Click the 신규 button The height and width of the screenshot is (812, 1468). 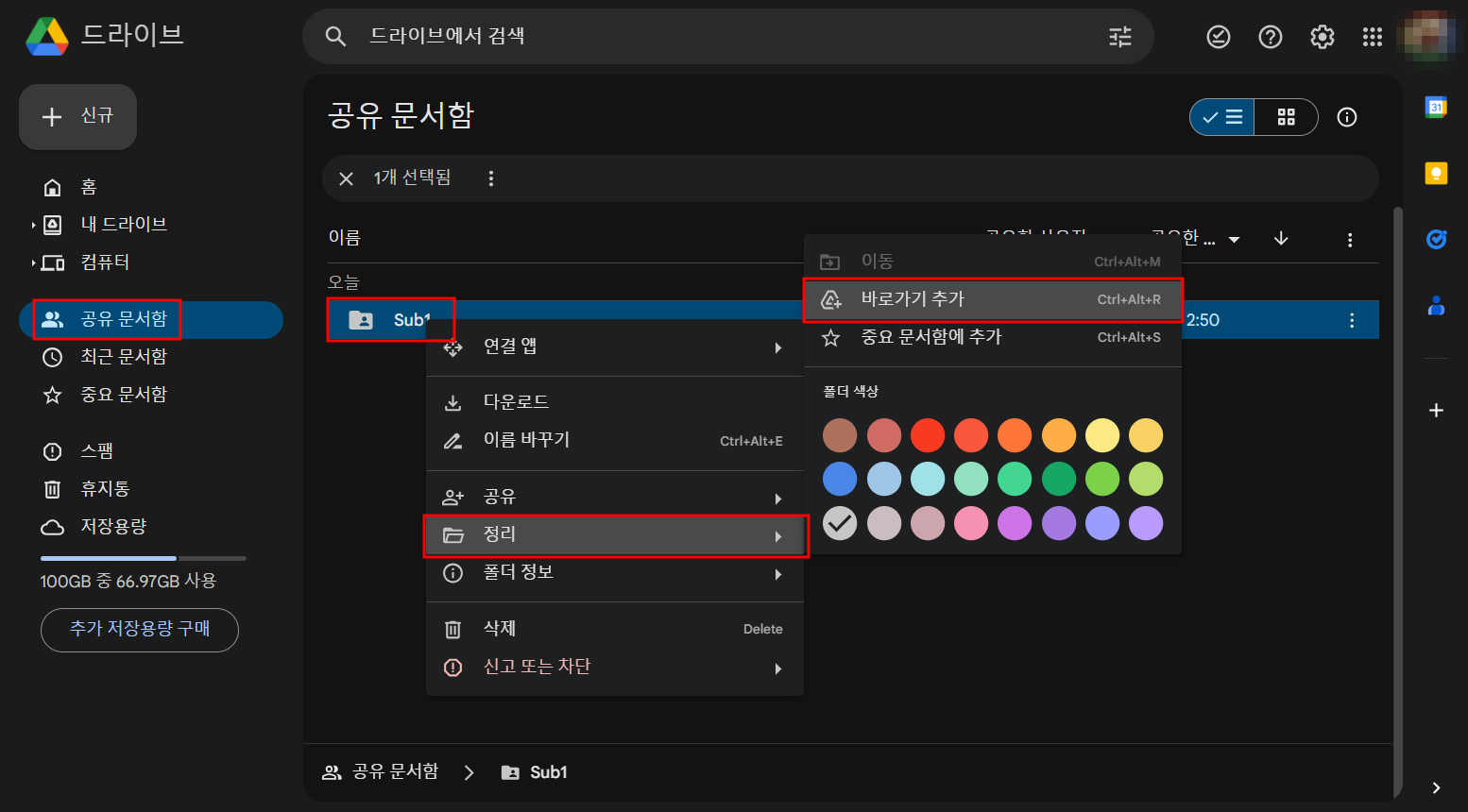pos(77,117)
